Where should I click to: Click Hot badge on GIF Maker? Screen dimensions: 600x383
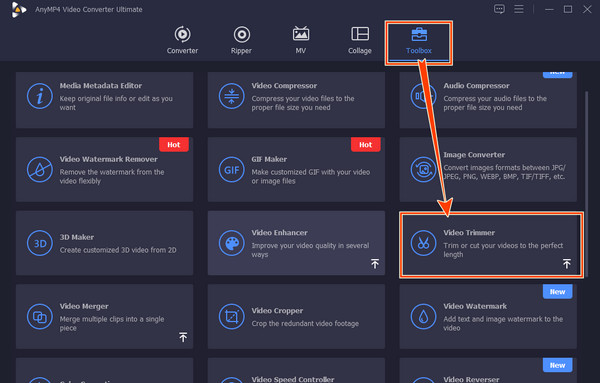point(365,145)
